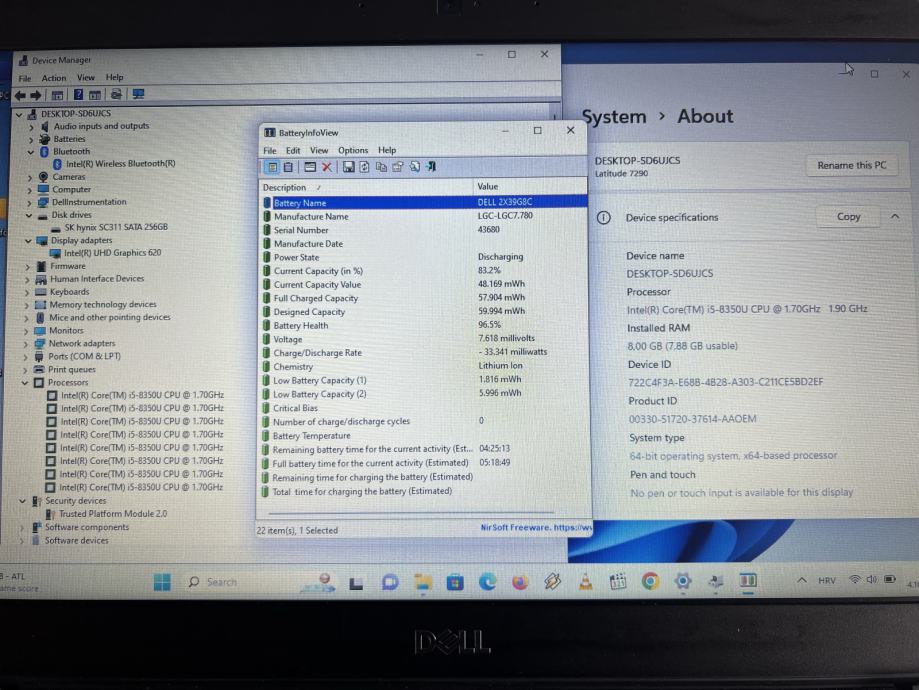Click the info icon beside Device specifications
The image size is (919, 690).
pos(604,217)
